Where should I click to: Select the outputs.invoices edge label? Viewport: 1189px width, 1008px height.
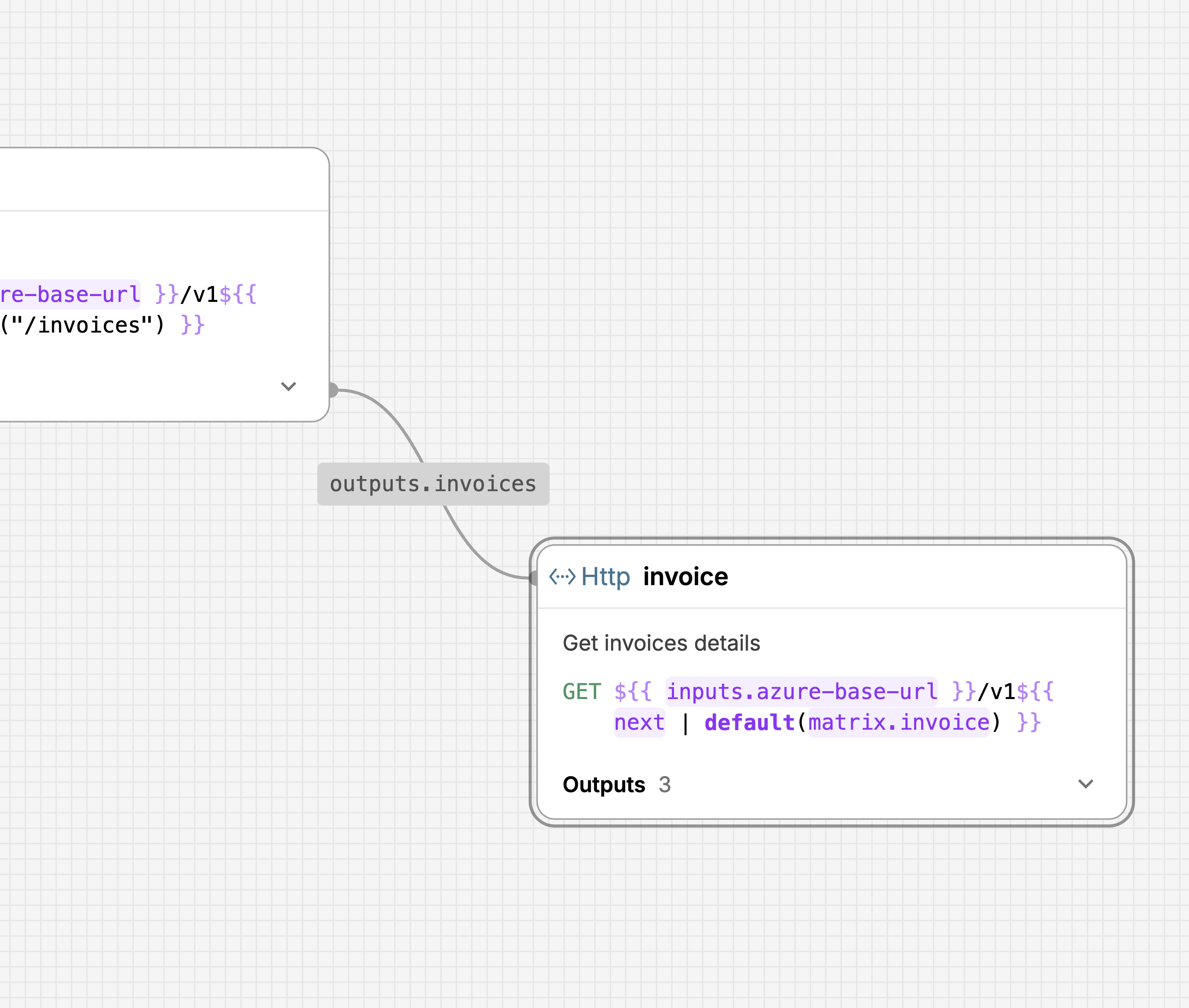tap(433, 484)
